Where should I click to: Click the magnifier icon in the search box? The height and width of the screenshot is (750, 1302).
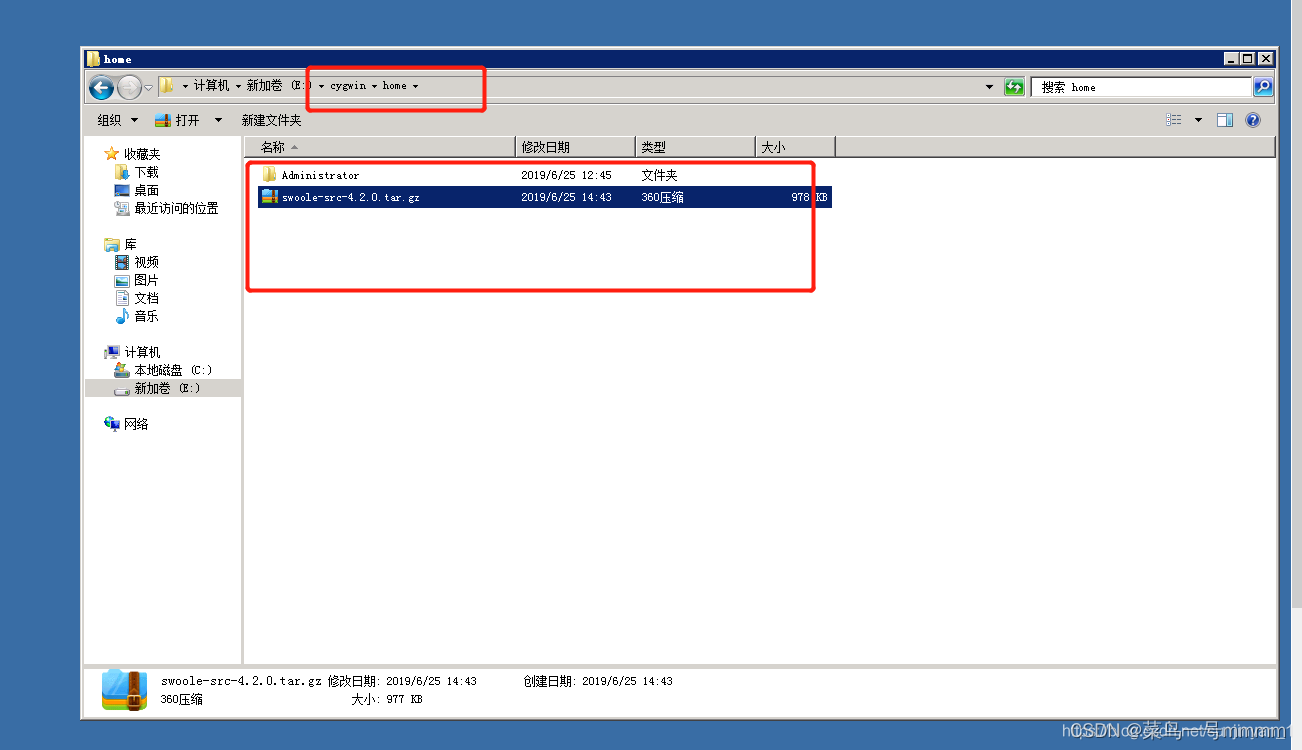(x=1262, y=87)
